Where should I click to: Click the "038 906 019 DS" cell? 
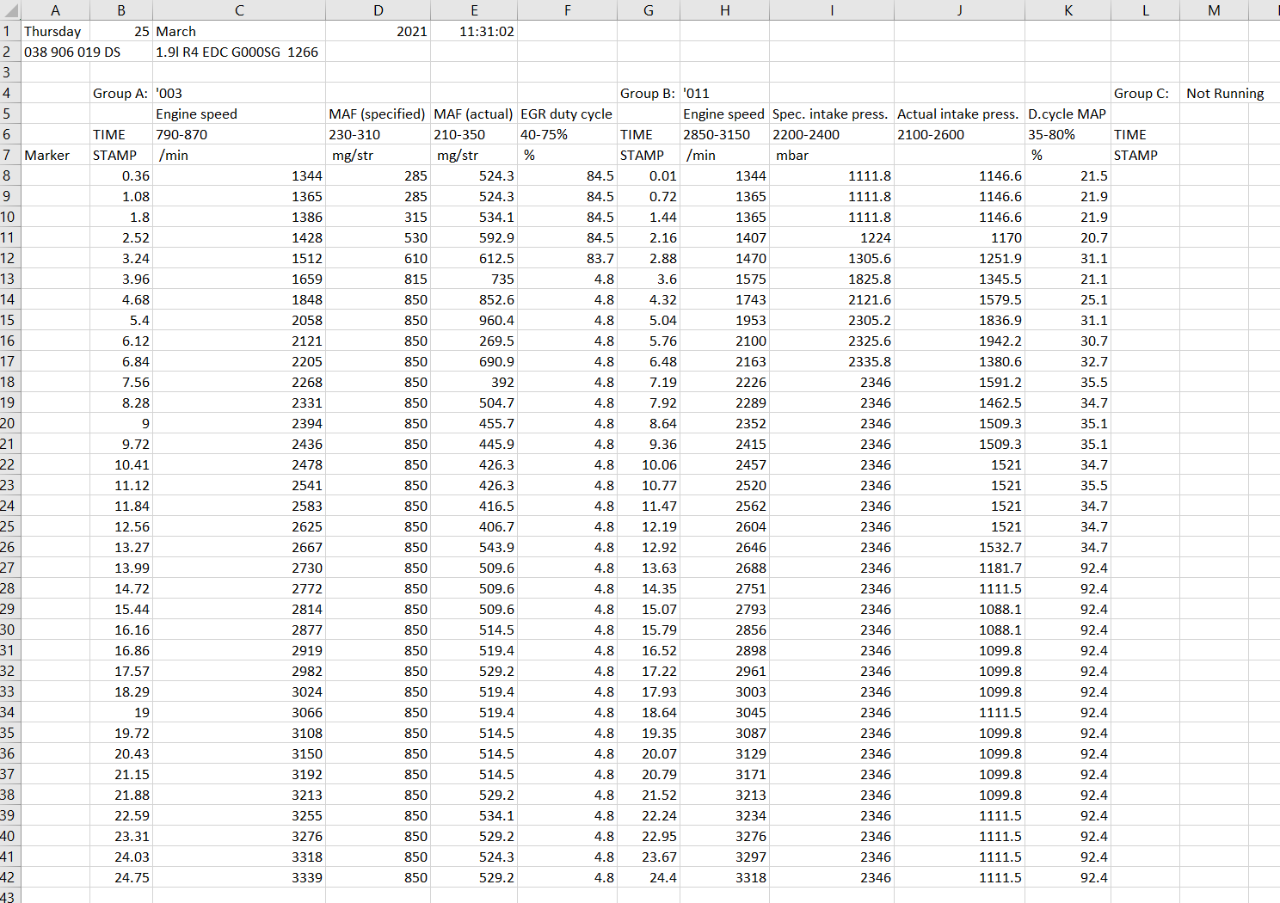click(72, 52)
